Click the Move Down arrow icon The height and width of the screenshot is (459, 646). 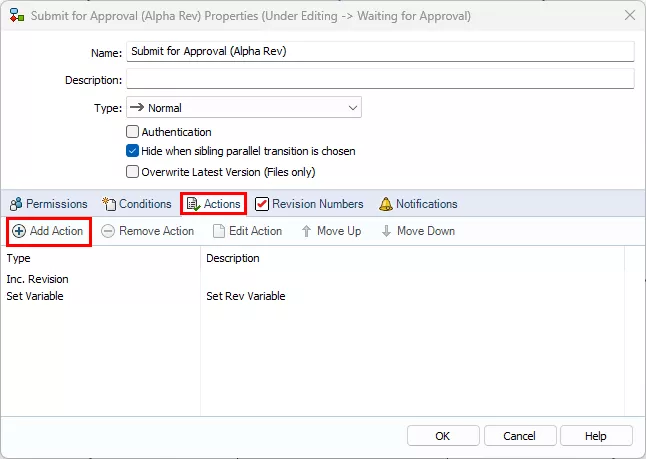click(x=386, y=231)
